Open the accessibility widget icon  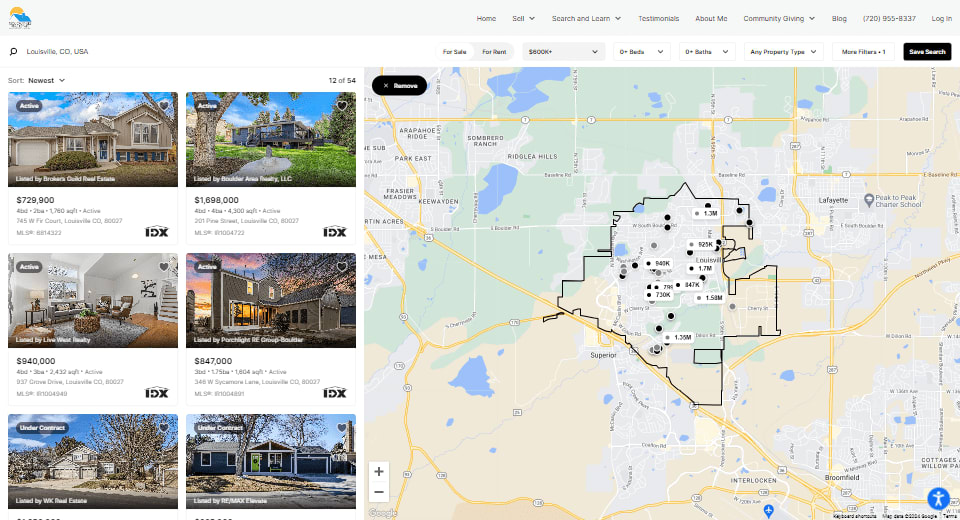click(938, 499)
